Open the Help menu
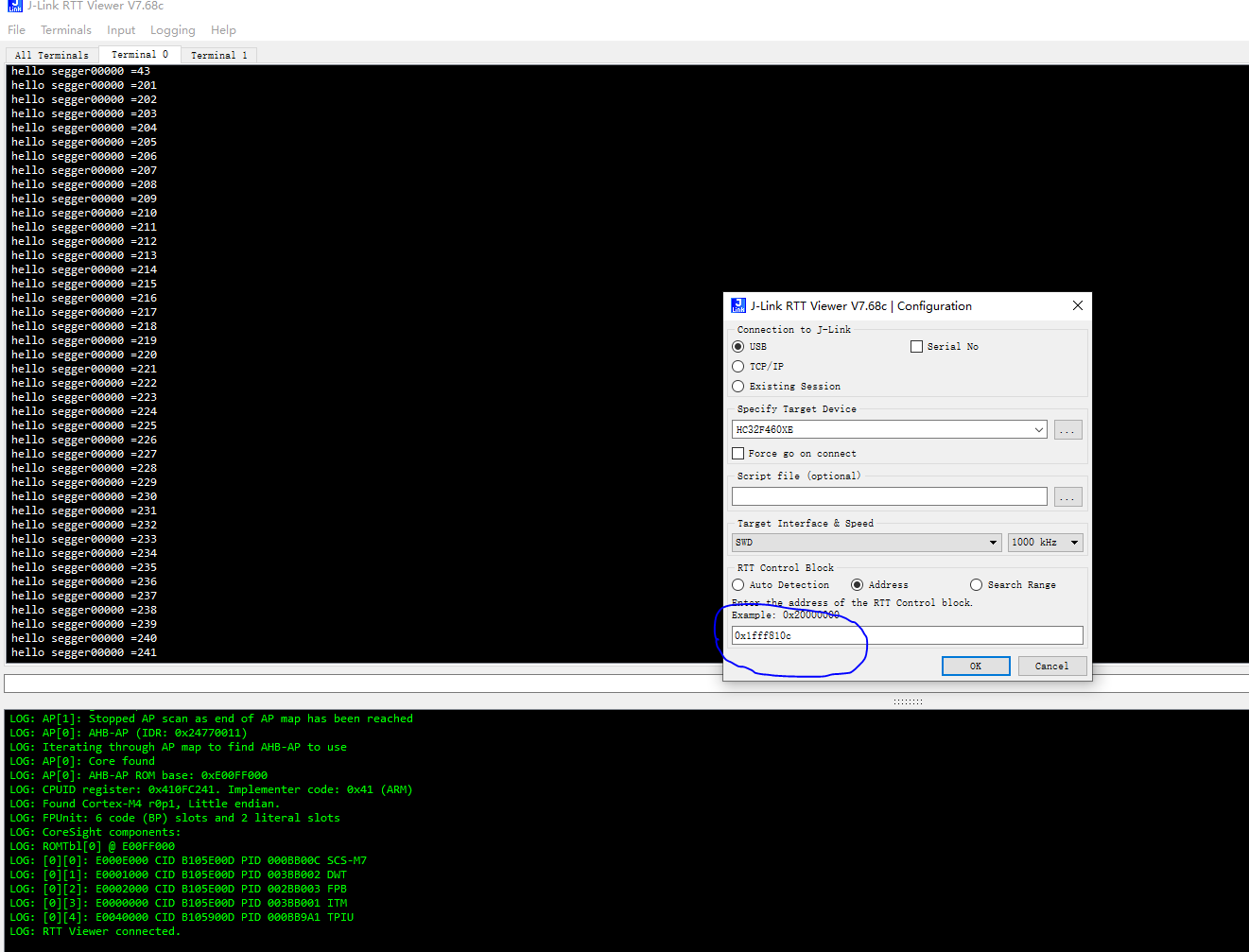This screenshot has width=1249, height=952. [223, 30]
